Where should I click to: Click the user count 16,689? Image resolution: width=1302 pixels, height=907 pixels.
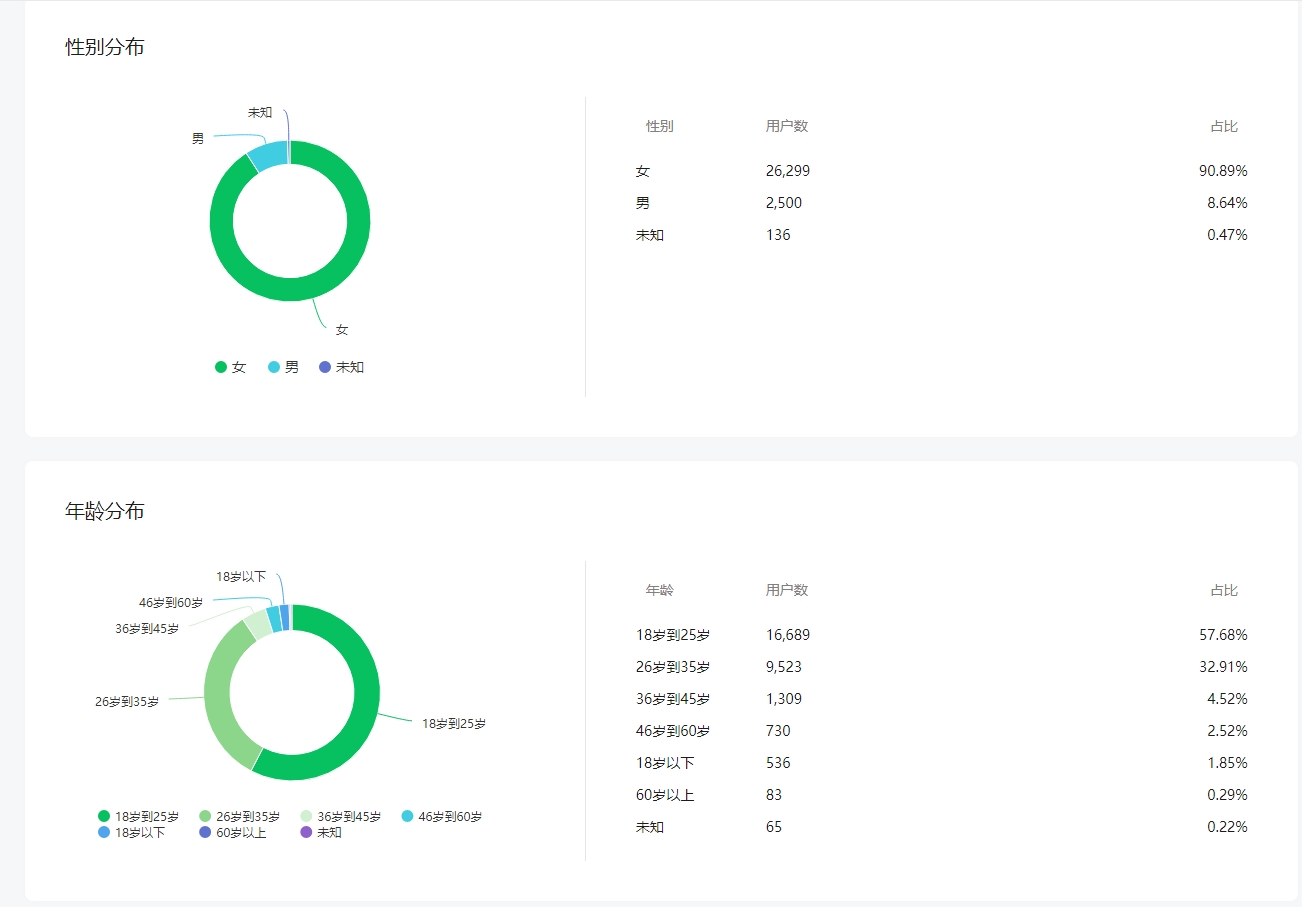(788, 635)
